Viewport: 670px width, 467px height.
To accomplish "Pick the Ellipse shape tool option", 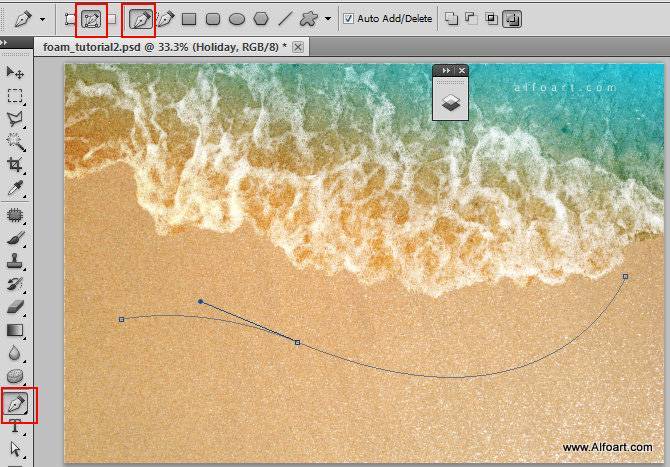I will [x=237, y=18].
